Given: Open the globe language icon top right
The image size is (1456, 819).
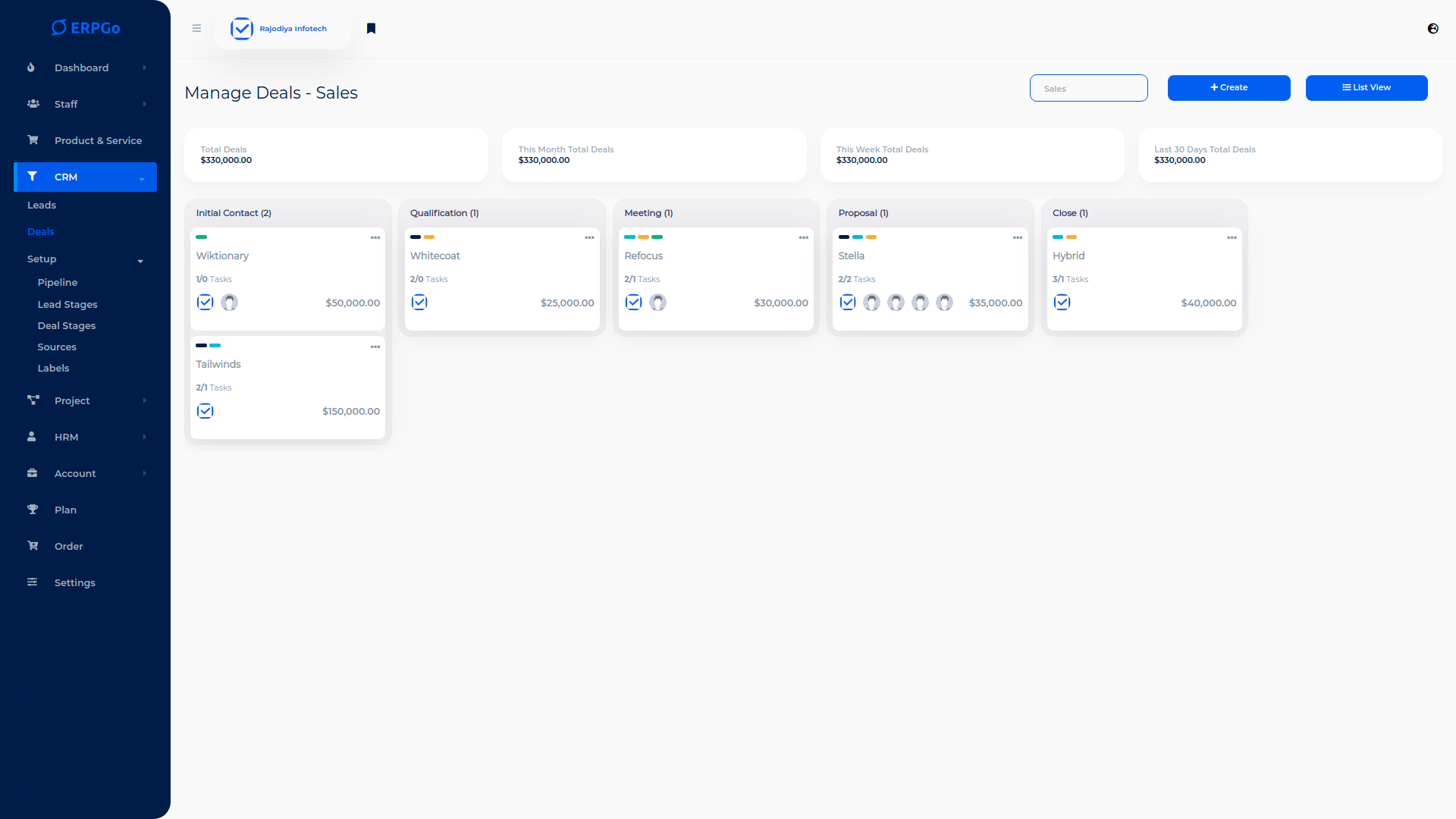Looking at the screenshot, I should click(1432, 29).
